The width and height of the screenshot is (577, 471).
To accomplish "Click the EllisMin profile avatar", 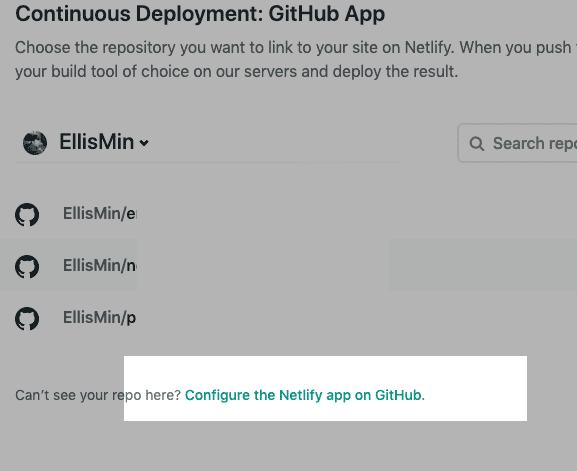I will click(35, 143).
